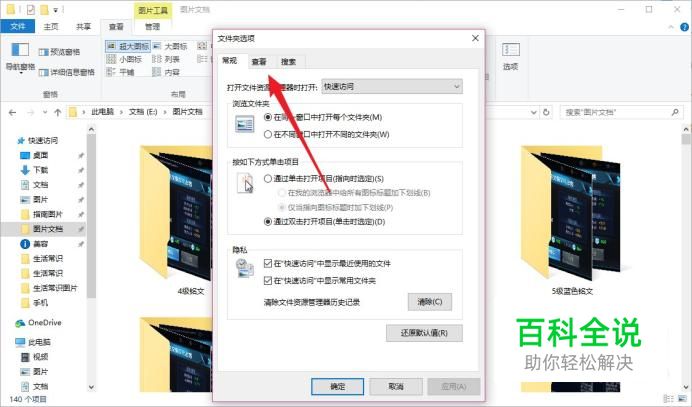Switch to details view in status bar
Viewport: 692px width, 407px height.
(669, 399)
